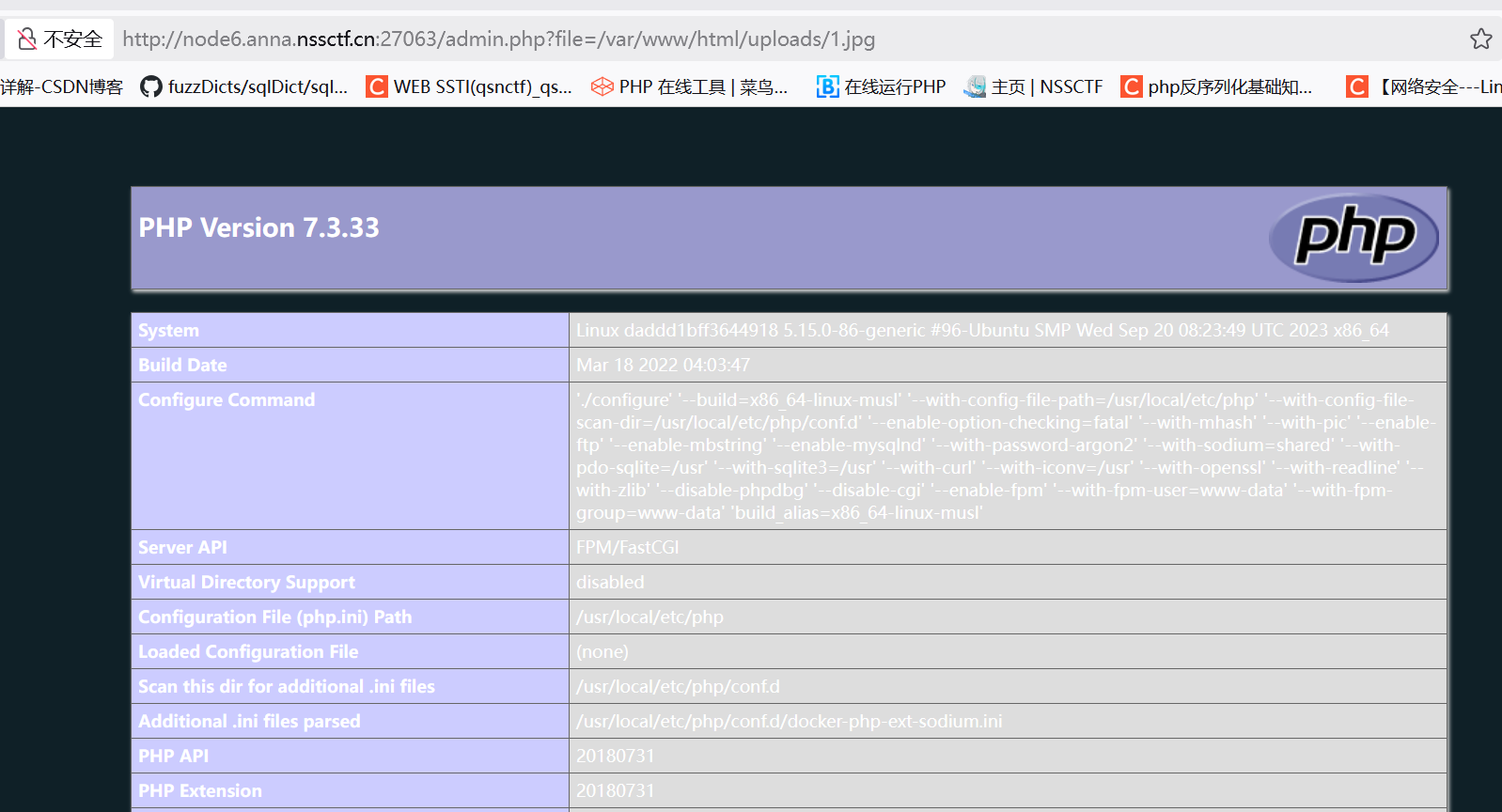Click the docker-php-ext-sodium.ini path value

(789, 721)
